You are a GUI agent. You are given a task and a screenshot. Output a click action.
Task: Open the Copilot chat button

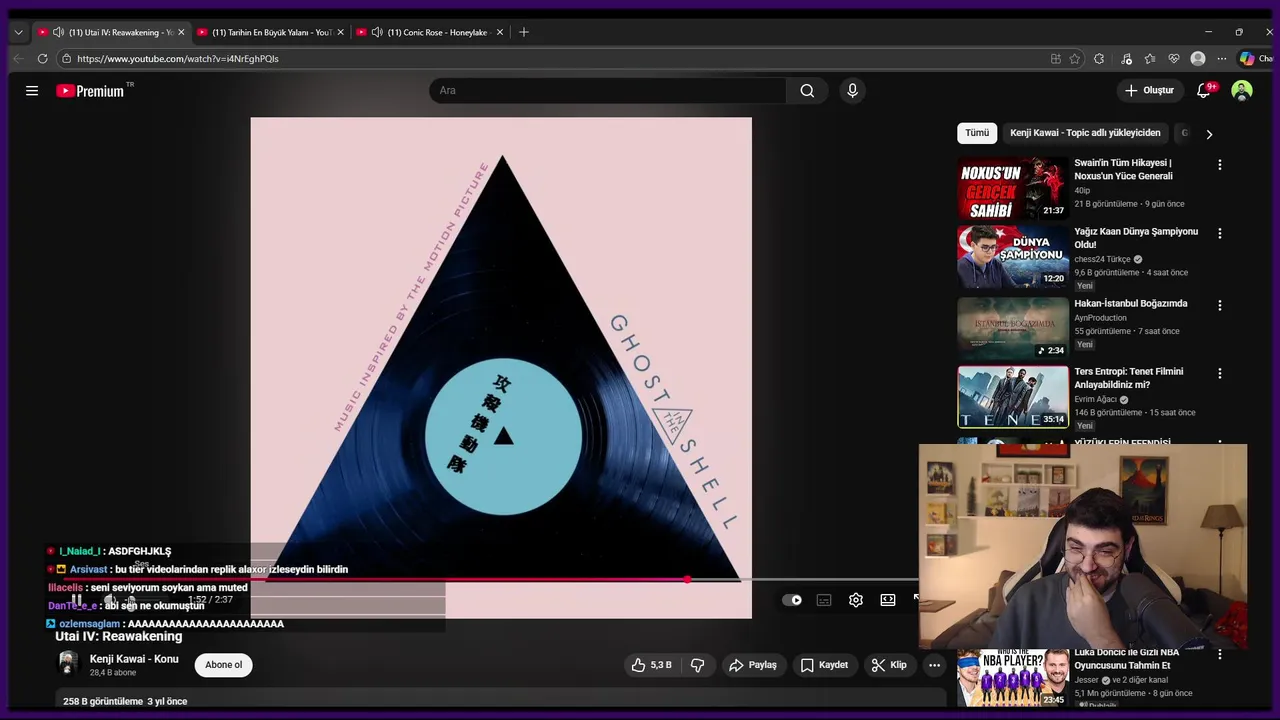pyautogui.click(x=1255, y=59)
